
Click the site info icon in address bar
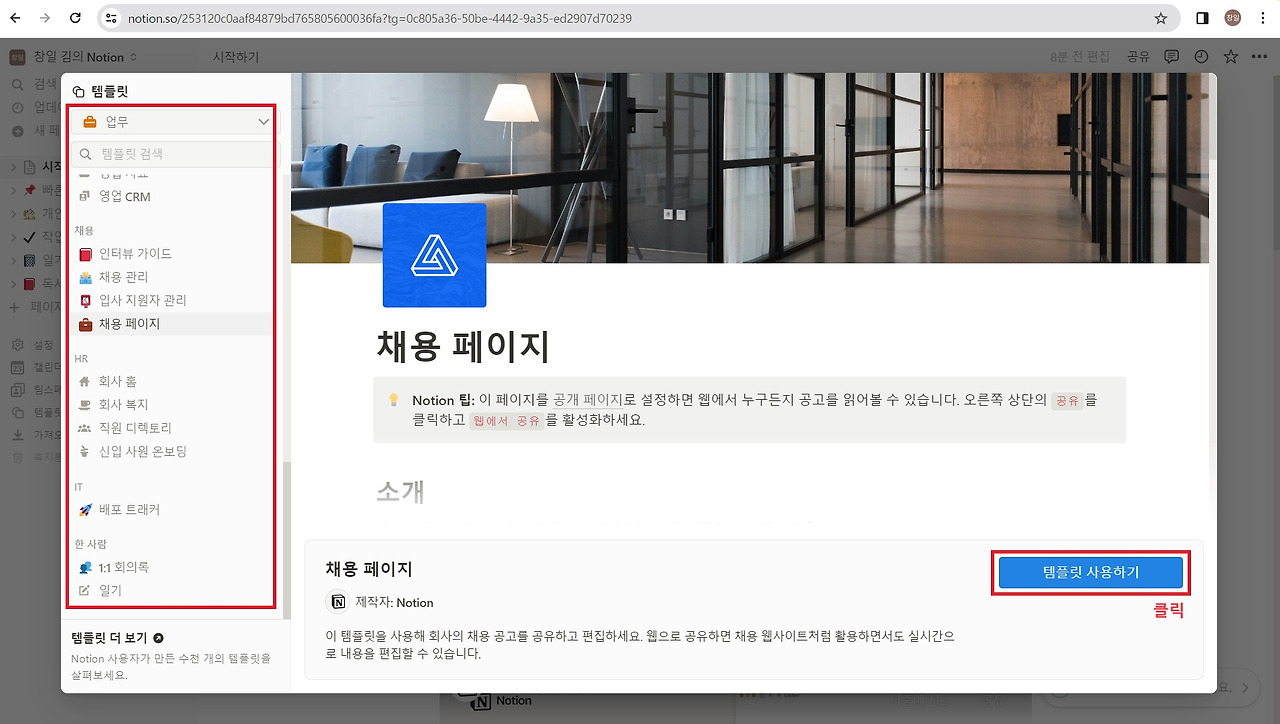click(112, 18)
